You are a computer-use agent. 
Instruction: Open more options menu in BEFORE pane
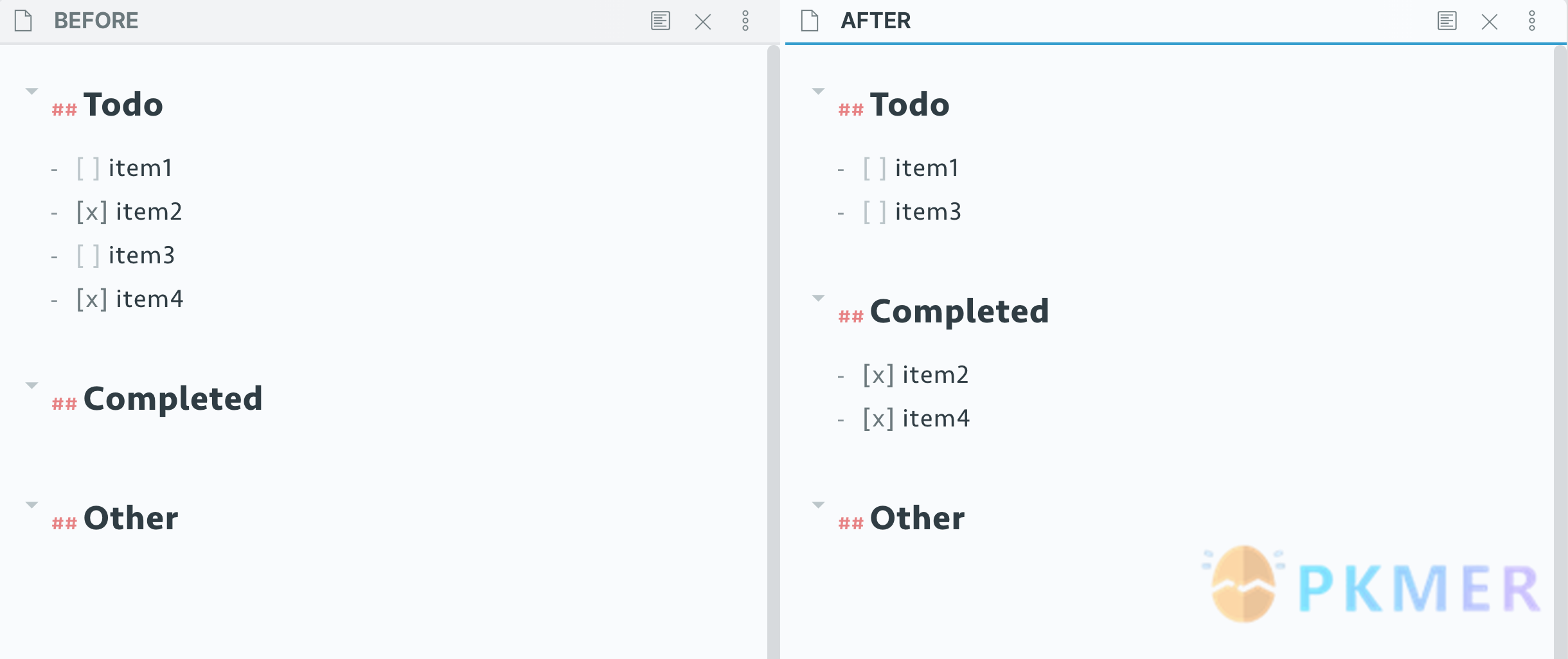point(745,21)
